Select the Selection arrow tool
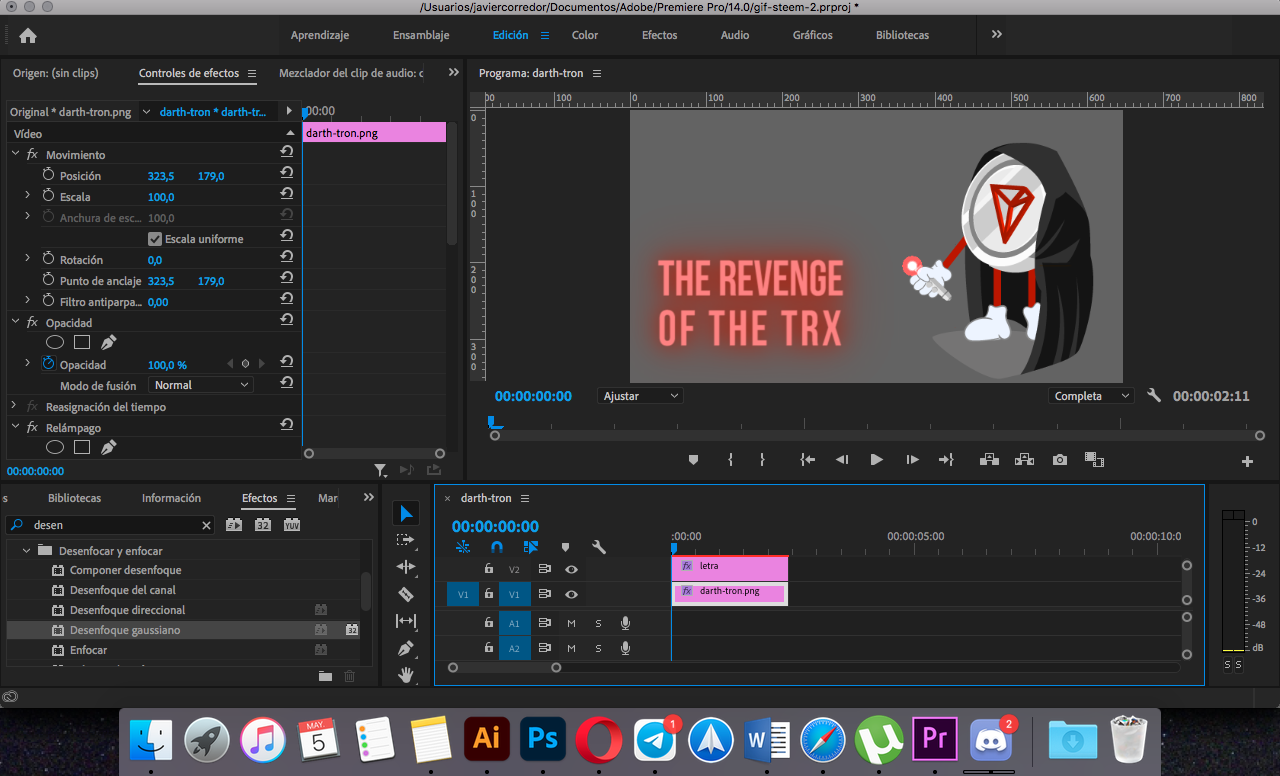This screenshot has height=776, width=1280. pyautogui.click(x=406, y=513)
